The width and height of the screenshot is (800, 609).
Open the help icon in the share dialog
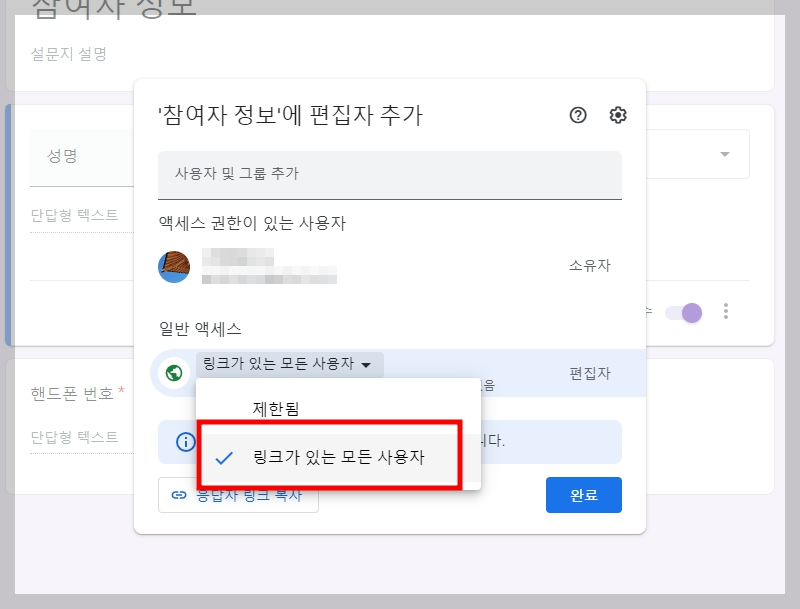pyautogui.click(x=577, y=115)
